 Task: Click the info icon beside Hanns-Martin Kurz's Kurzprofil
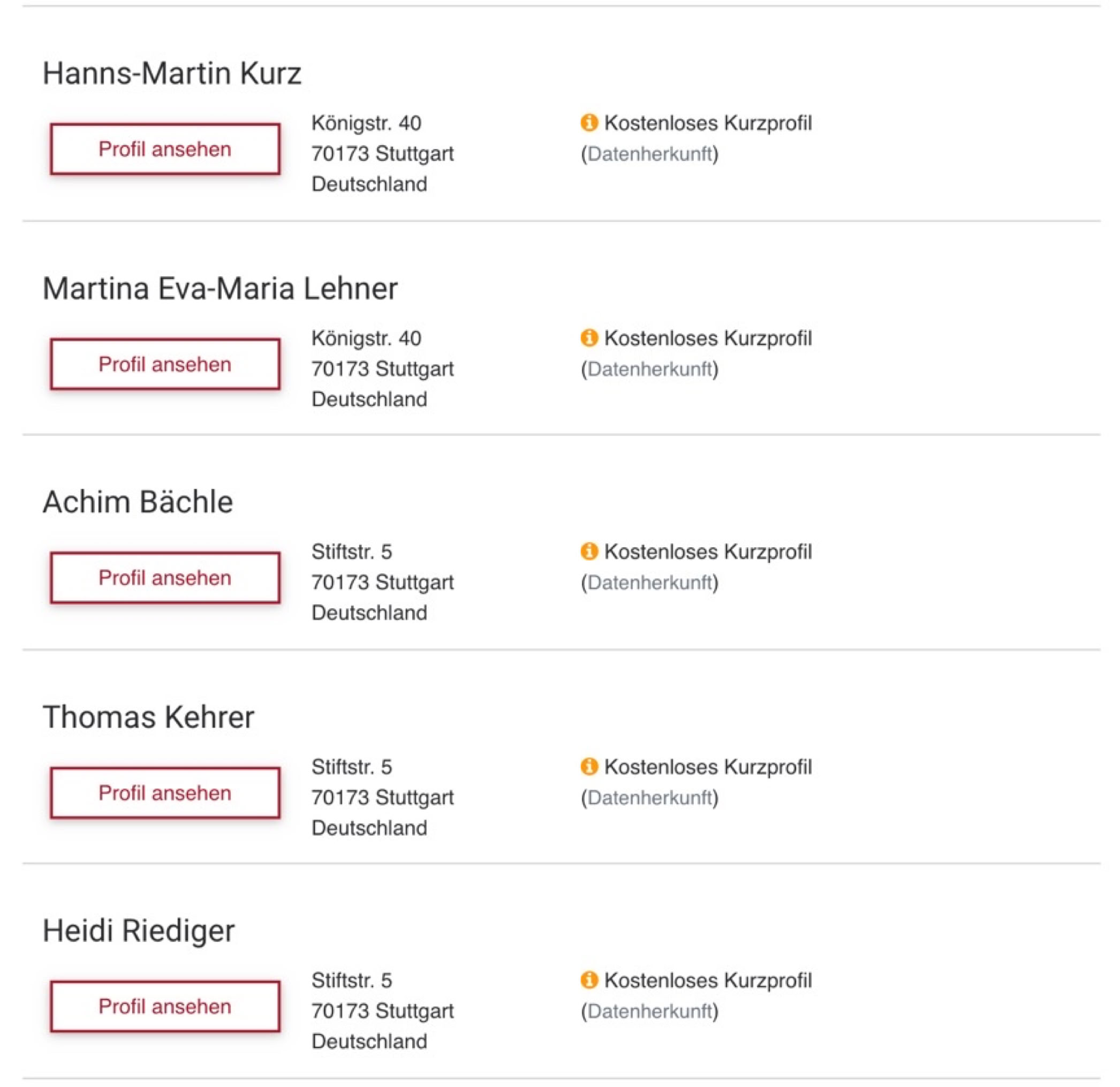[588, 123]
